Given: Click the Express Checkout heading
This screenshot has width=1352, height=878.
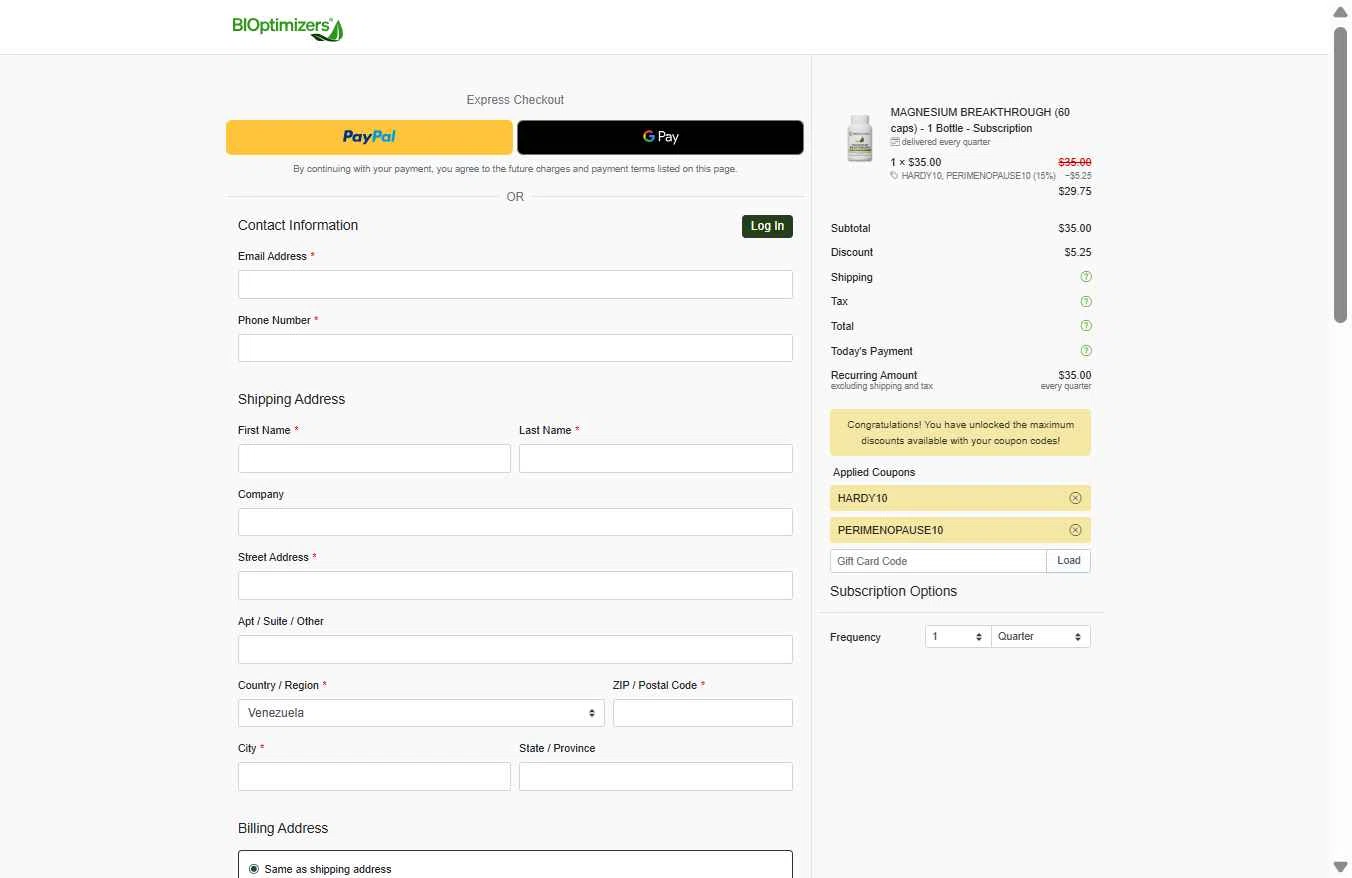Looking at the screenshot, I should (515, 100).
